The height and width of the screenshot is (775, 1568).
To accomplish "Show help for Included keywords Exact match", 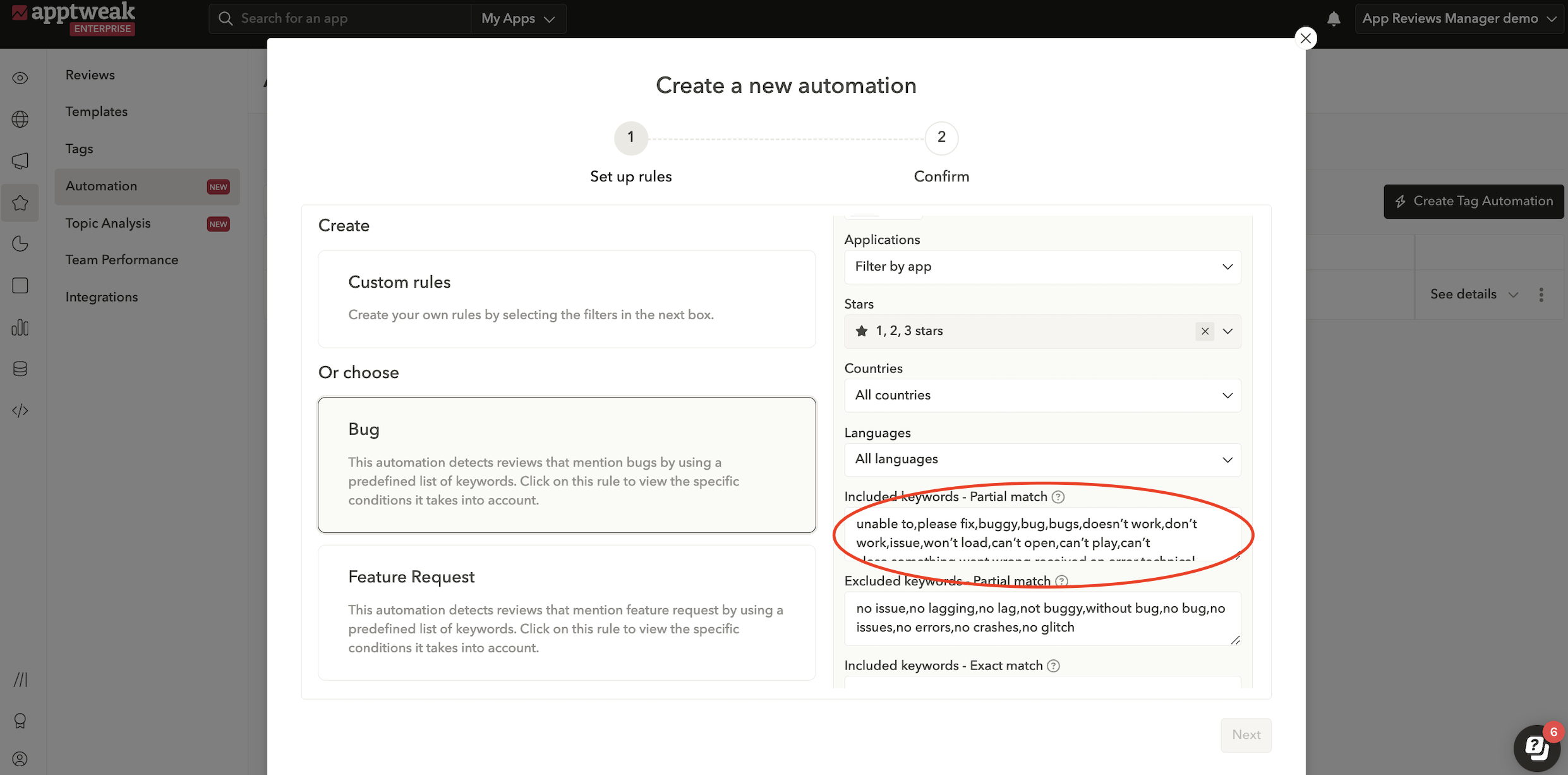I will (1053, 666).
